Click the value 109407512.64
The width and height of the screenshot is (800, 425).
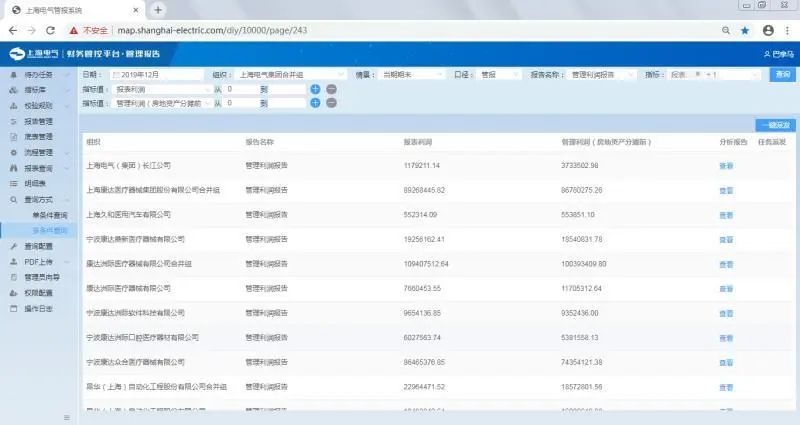(426, 264)
